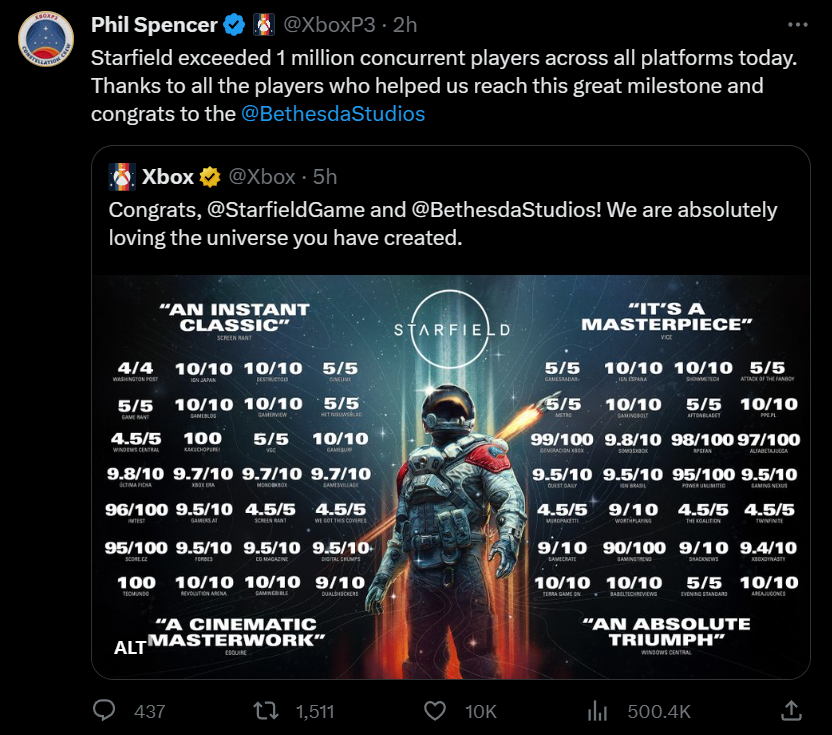Open the view analytics bar chart icon
Viewport: 832px width, 735px height.
click(x=597, y=711)
